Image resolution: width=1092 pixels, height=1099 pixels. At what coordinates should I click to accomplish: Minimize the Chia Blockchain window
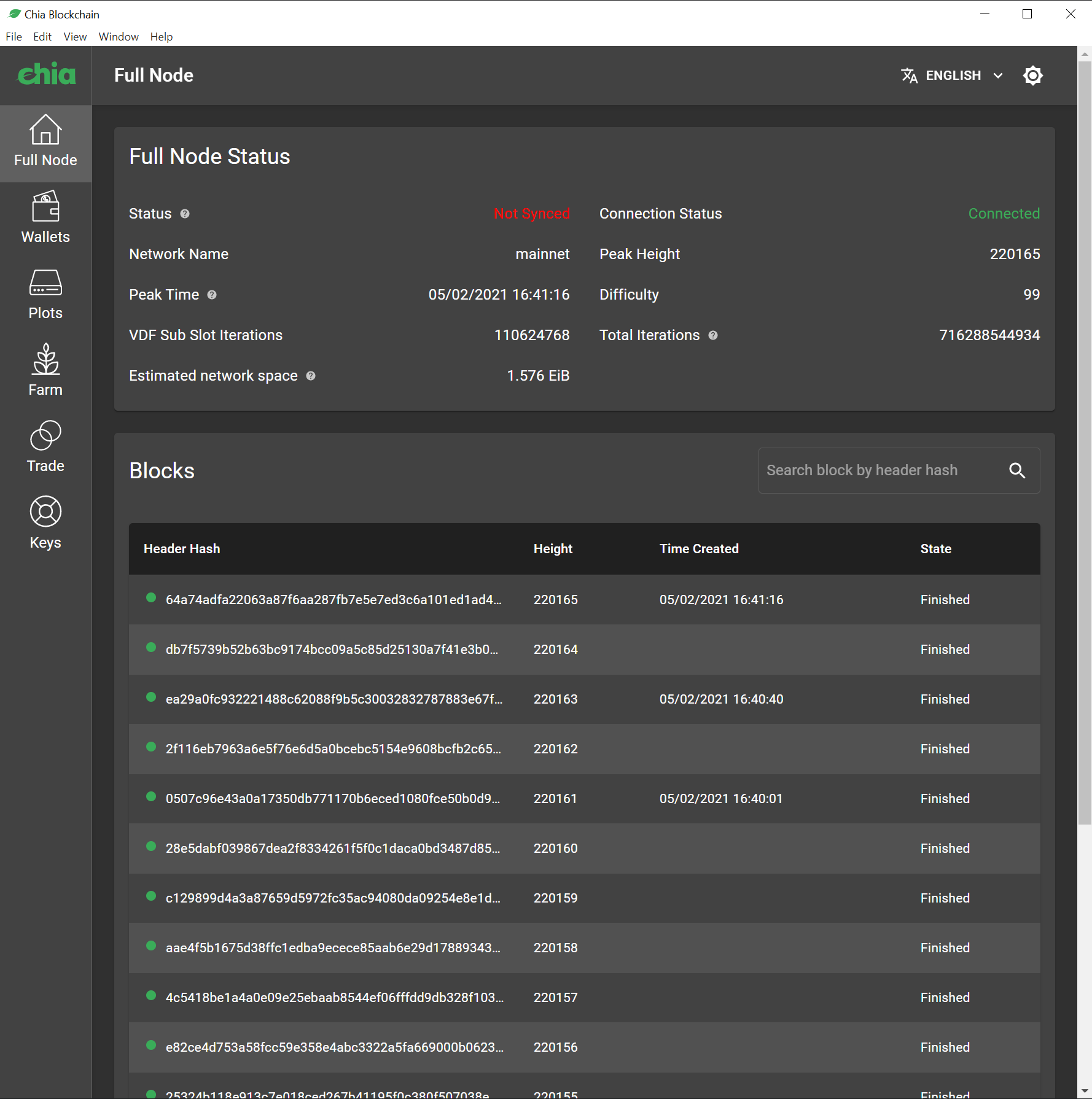click(985, 14)
